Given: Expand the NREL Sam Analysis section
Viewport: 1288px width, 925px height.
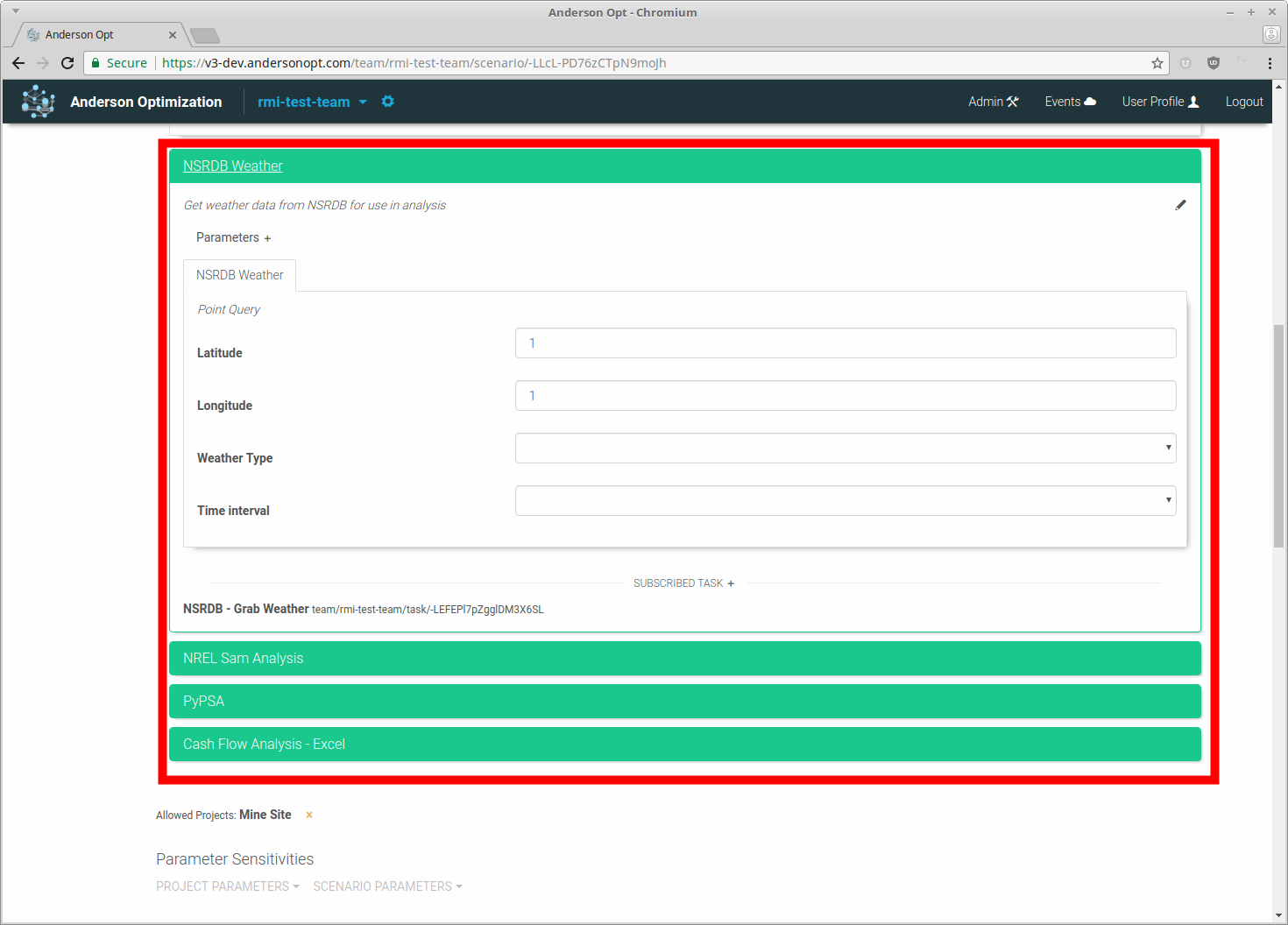Looking at the screenshot, I should coord(684,658).
